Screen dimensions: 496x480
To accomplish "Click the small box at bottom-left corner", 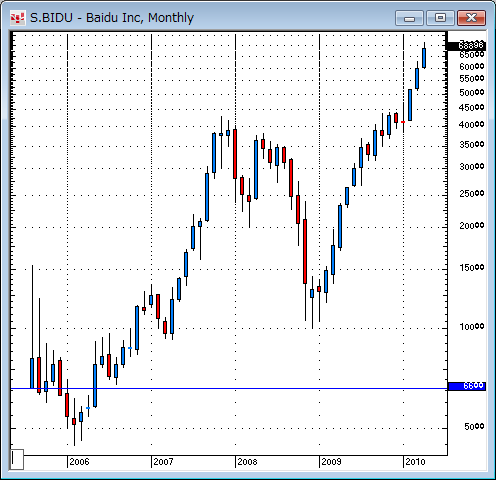I will pyautogui.click(x=17, y=459).
